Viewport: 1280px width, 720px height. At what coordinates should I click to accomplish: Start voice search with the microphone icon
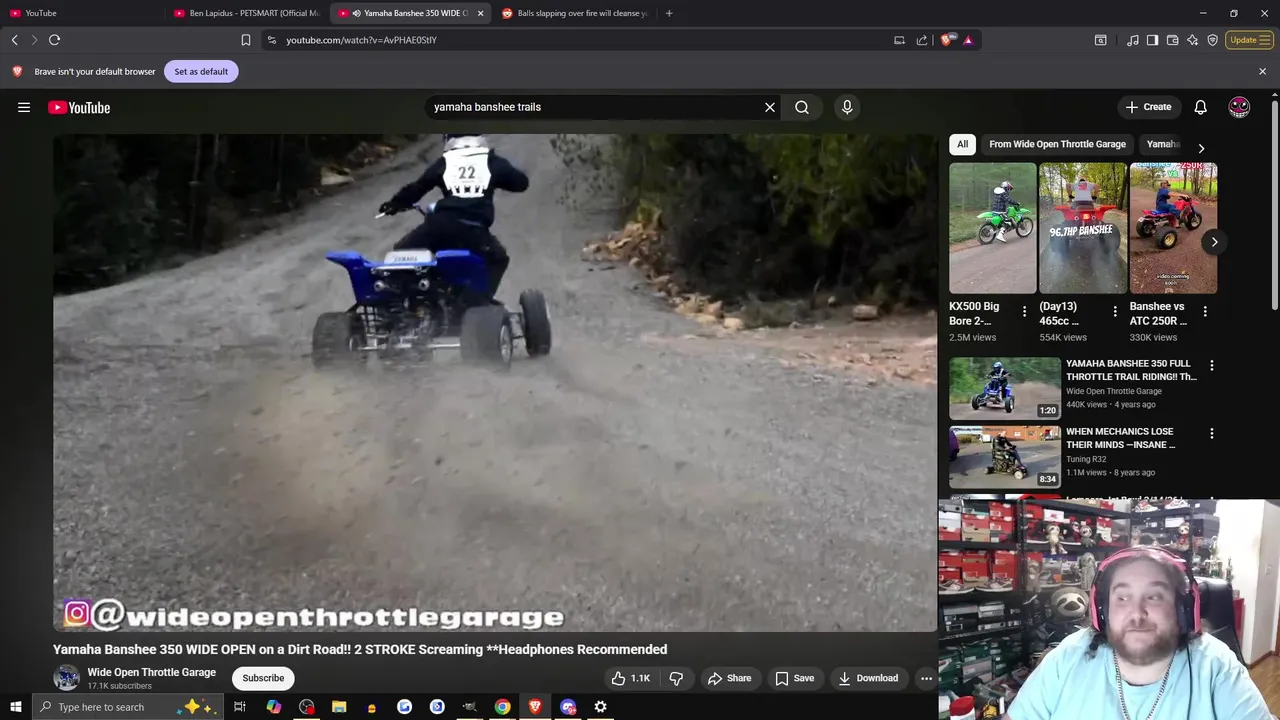tap(847, 107)
